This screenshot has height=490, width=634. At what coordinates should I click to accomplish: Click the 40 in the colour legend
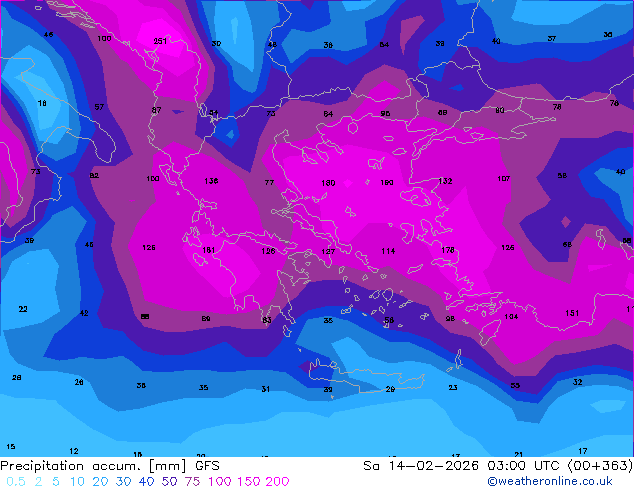point(146,481)
